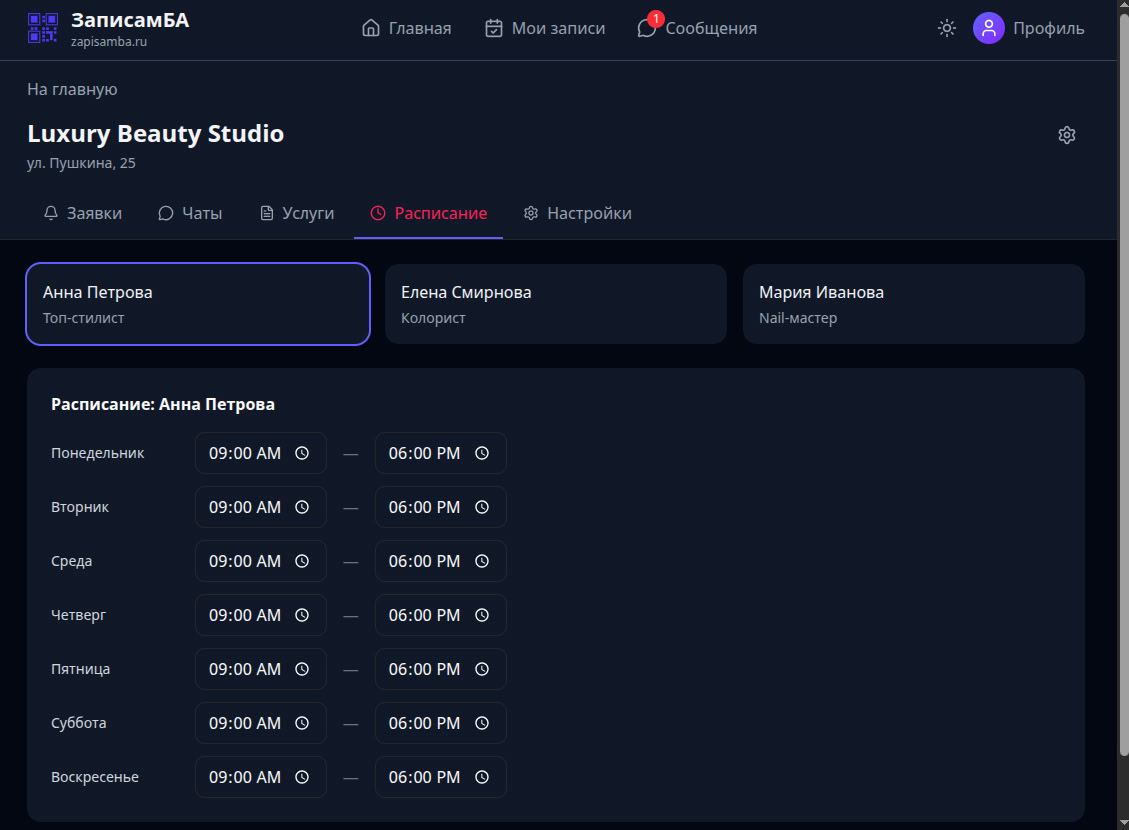Click the zapisamba.ru site text

coord(109,42)
